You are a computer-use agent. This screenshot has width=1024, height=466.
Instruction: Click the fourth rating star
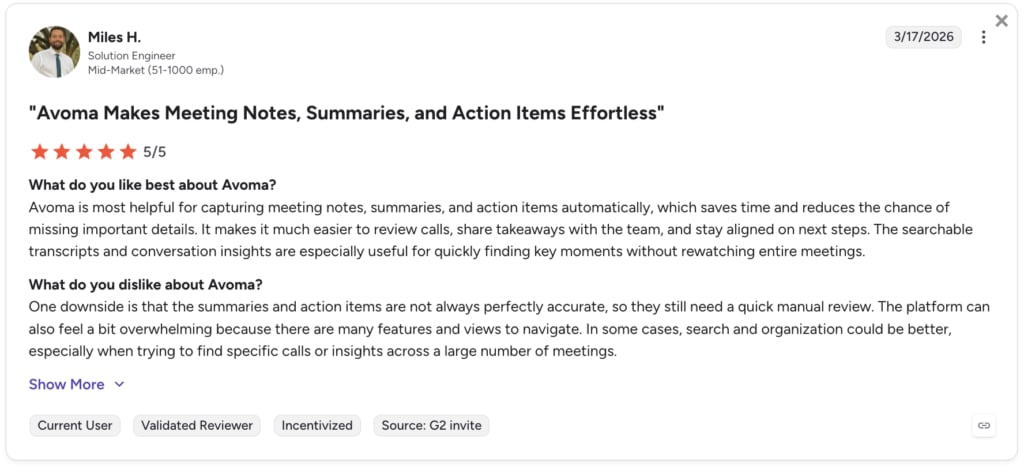coord(106,152)
